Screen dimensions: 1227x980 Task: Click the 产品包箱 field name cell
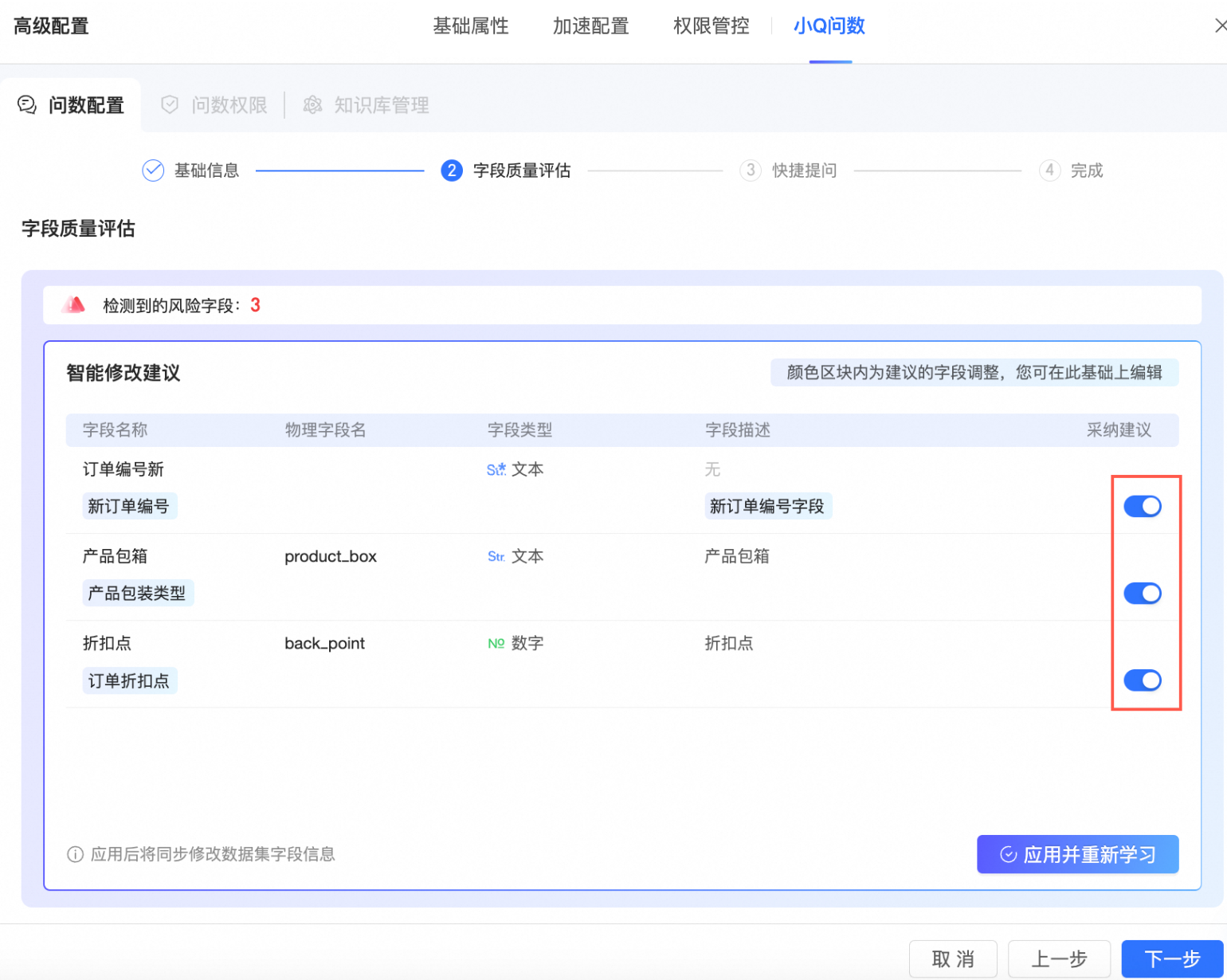(116, 556)
